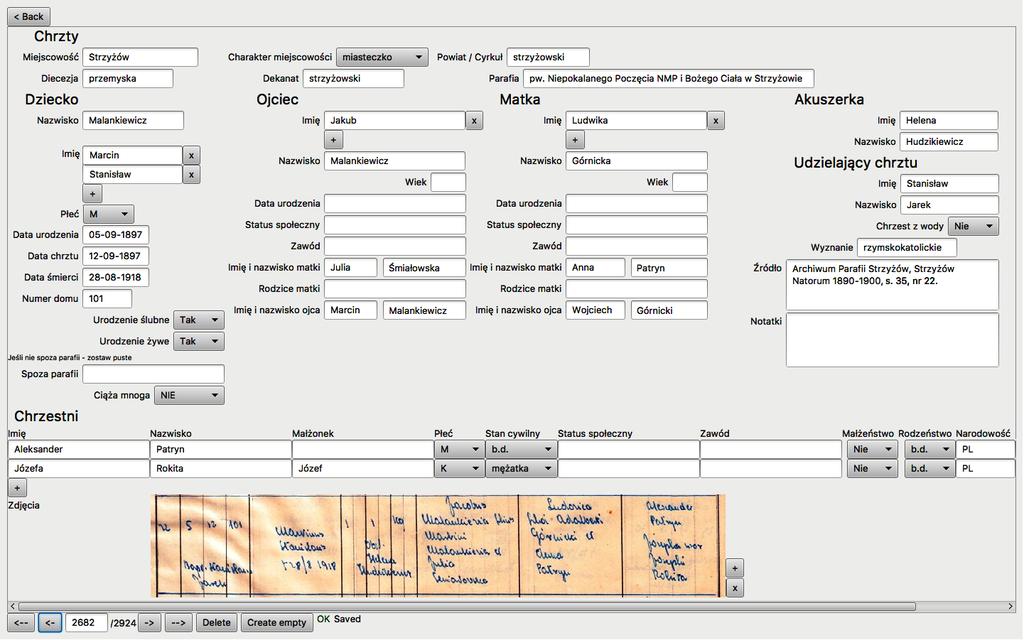The image size is (1024, 640).
Task: Click mother's father name Wojciech
Action: click(595, 310)
